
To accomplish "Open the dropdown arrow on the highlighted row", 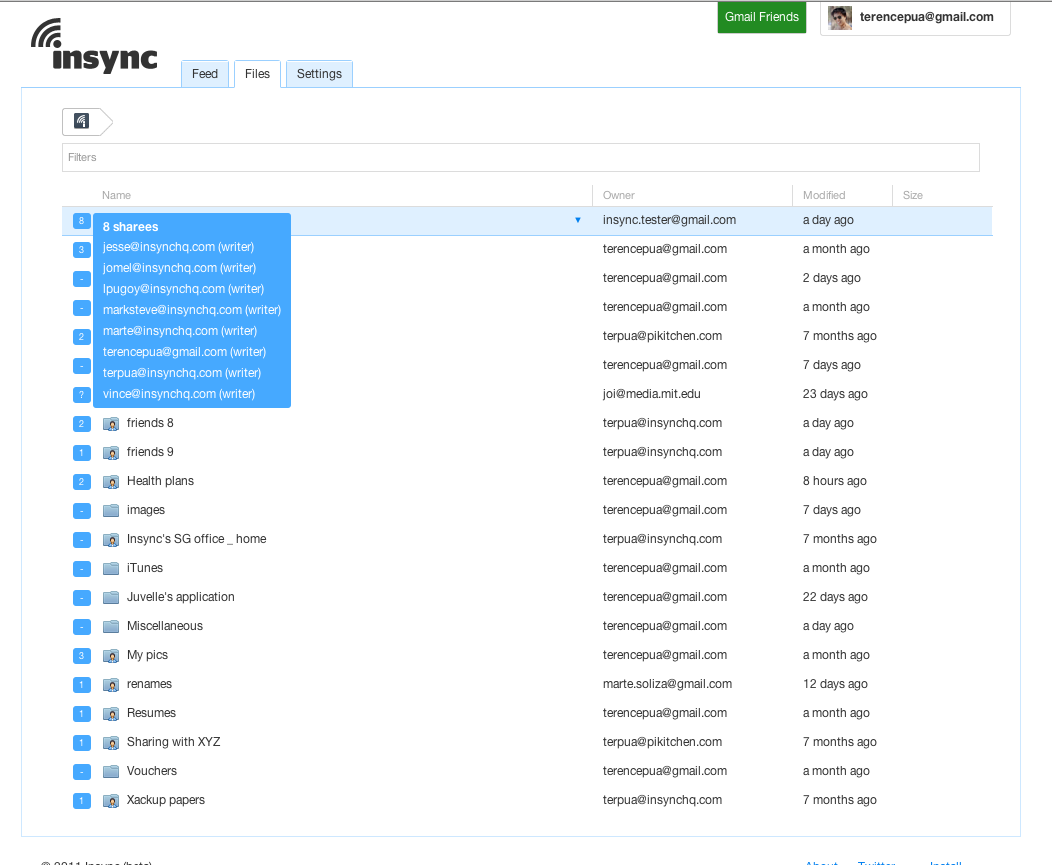I will pyautogui.click(x=578, y=220).
